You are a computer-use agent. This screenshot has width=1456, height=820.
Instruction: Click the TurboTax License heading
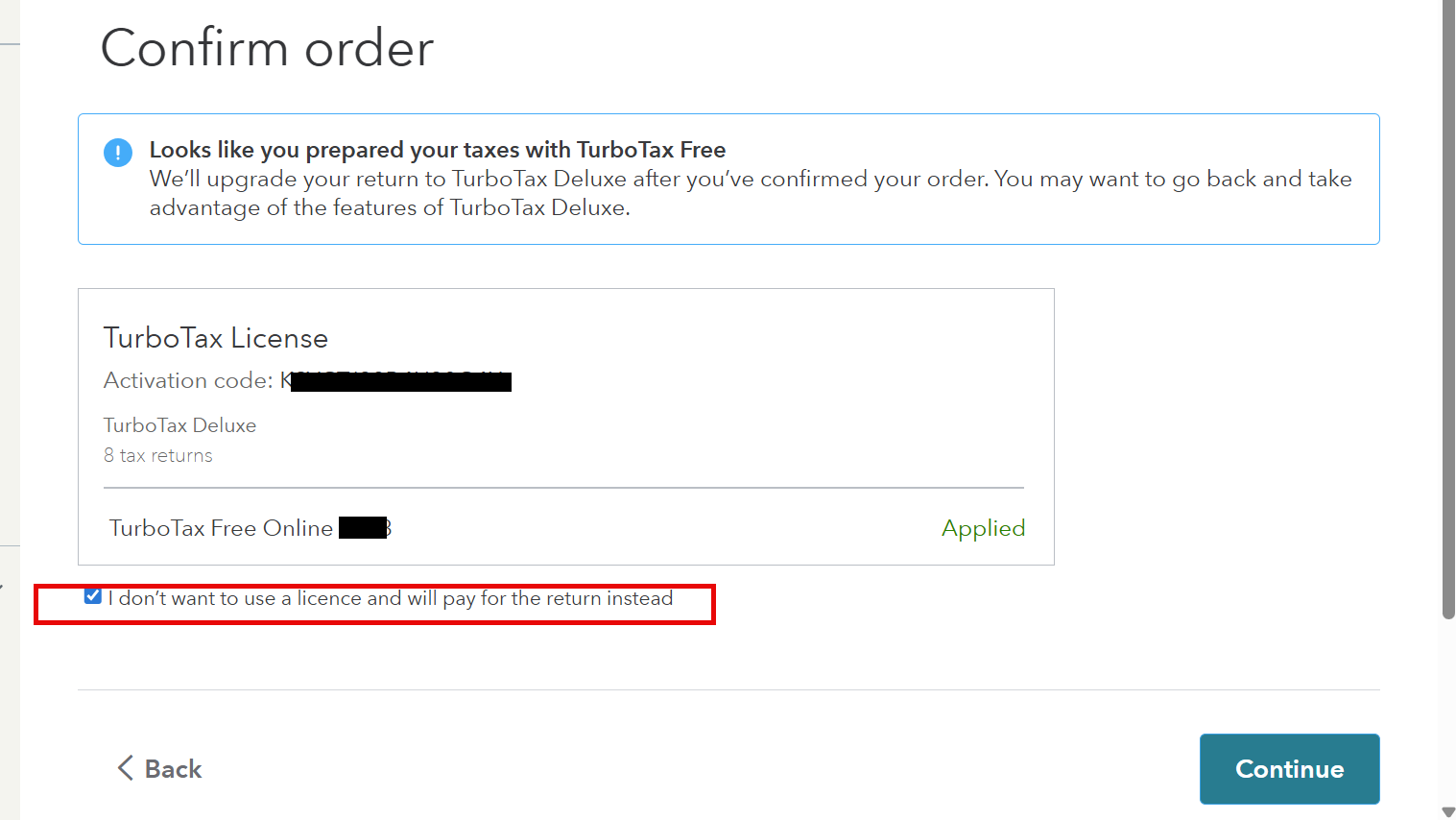point(216,338)
